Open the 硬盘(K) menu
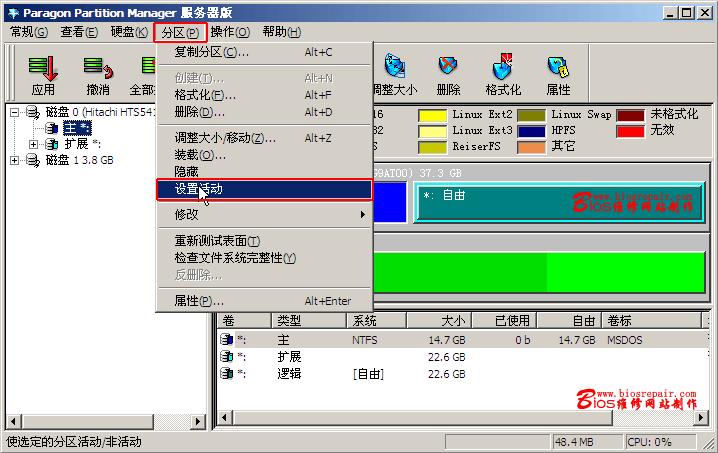 pyautogui.click(x=129, y=32)
